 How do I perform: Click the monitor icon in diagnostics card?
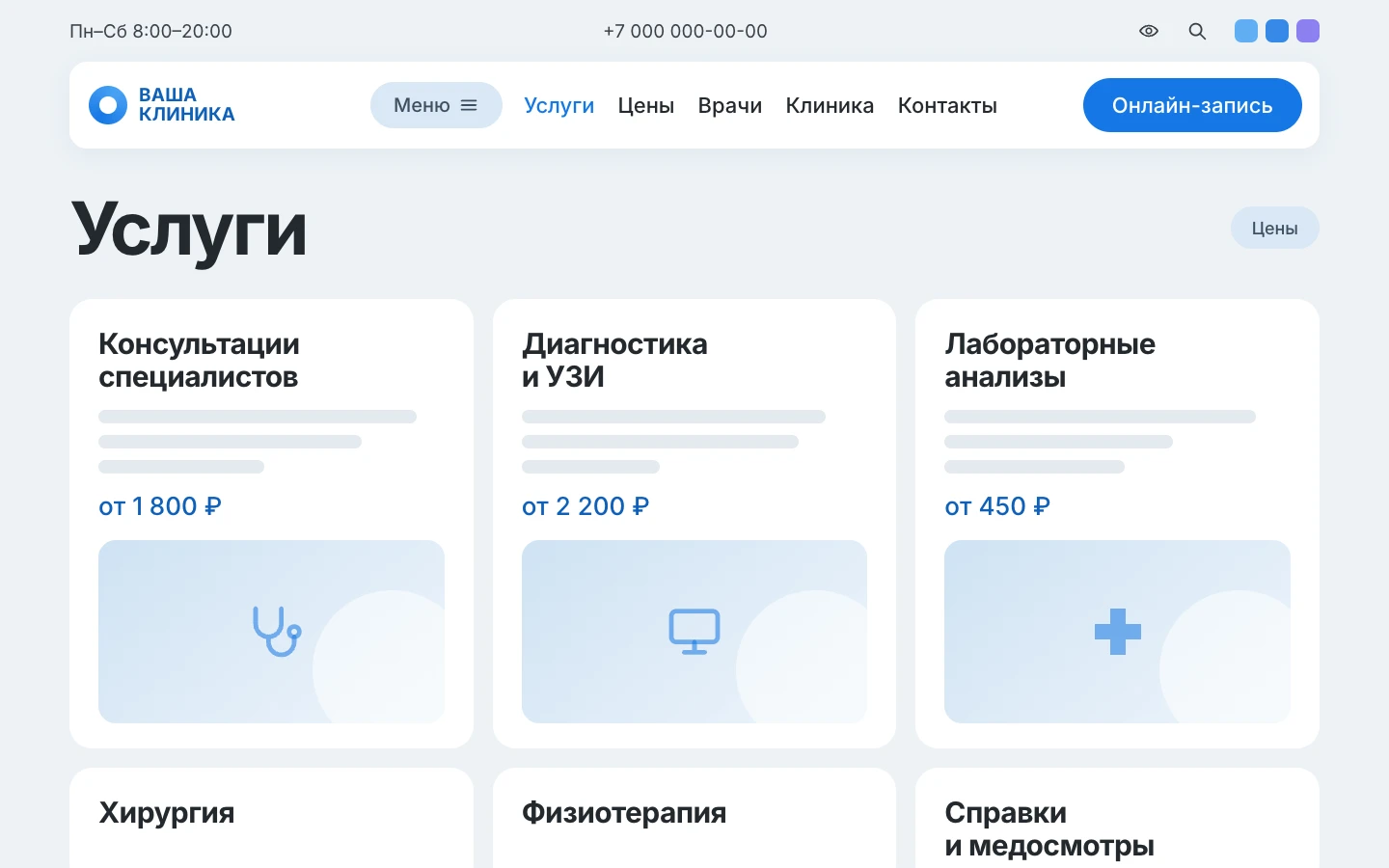694,632
